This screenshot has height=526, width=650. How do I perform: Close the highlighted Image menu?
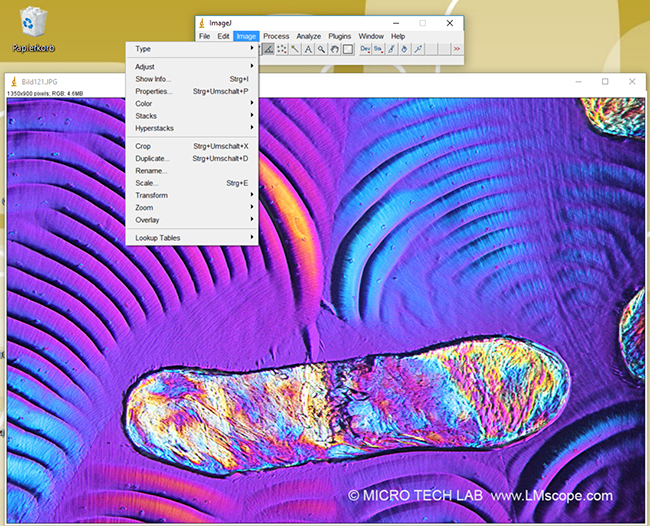pyautogui.click(x=246, y=36)
